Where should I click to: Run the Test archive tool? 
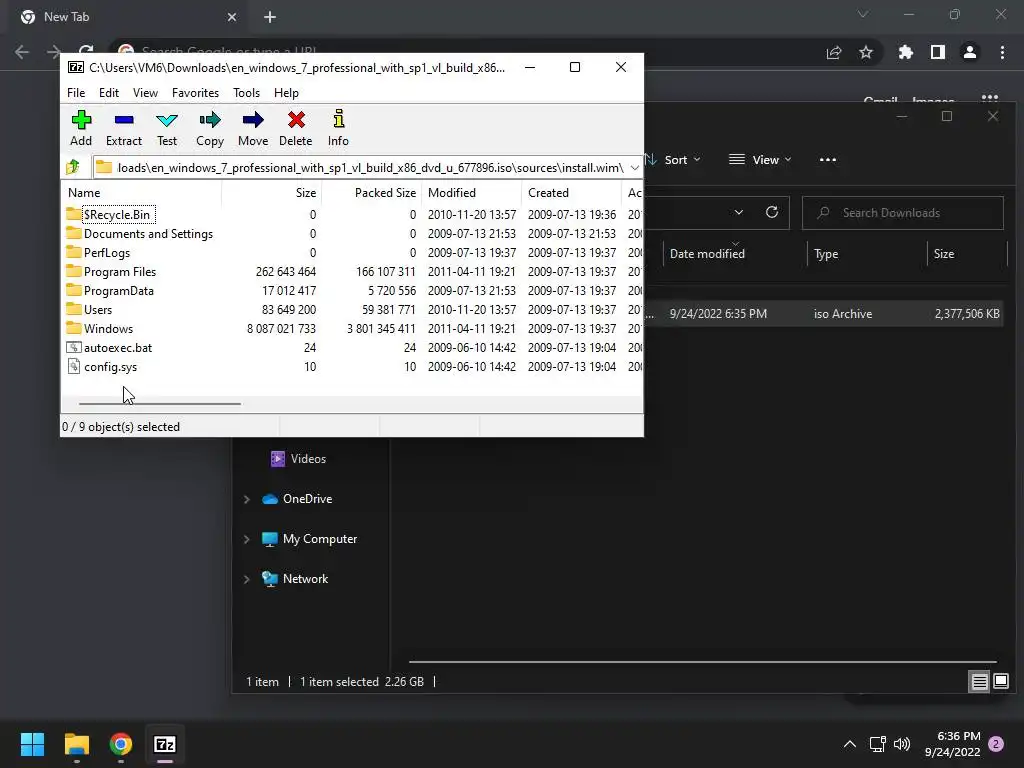[x=167, y=128]
